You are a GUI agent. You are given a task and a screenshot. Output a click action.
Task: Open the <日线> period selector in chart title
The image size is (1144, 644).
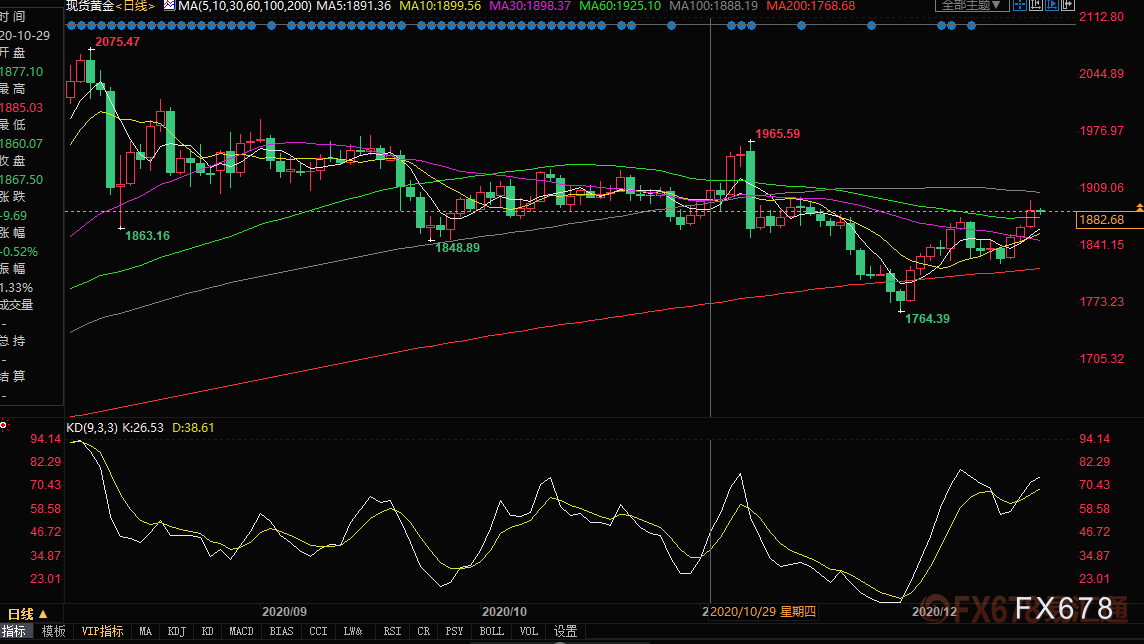[x=136, y=6]
